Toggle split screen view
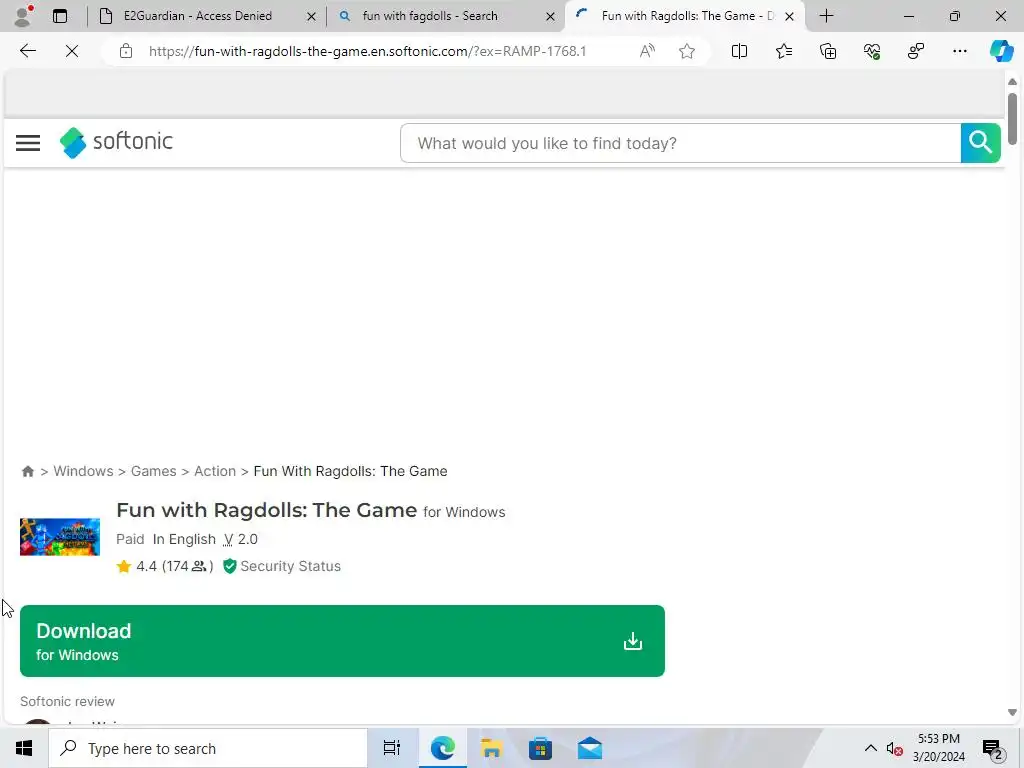The height and width of the screenshot is (768, 1024). [739, 51]
